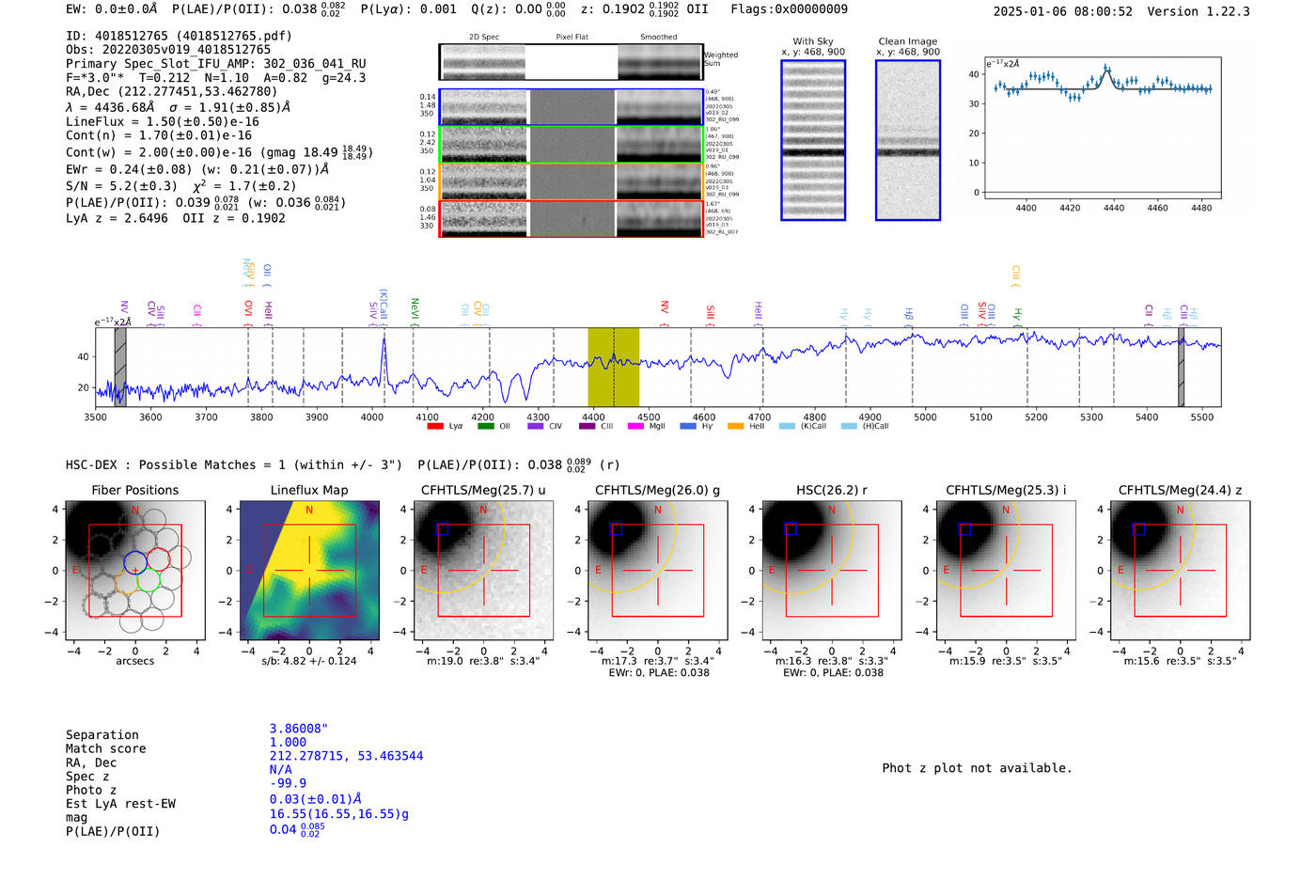Click the 'Pixel Flat' column header
The image size is (1316, 896).
pos(572,38)
